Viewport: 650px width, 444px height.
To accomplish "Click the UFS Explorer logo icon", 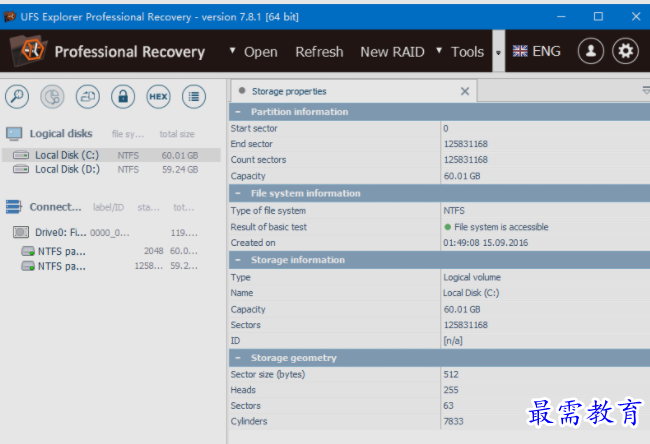I will tap(29, 51).
